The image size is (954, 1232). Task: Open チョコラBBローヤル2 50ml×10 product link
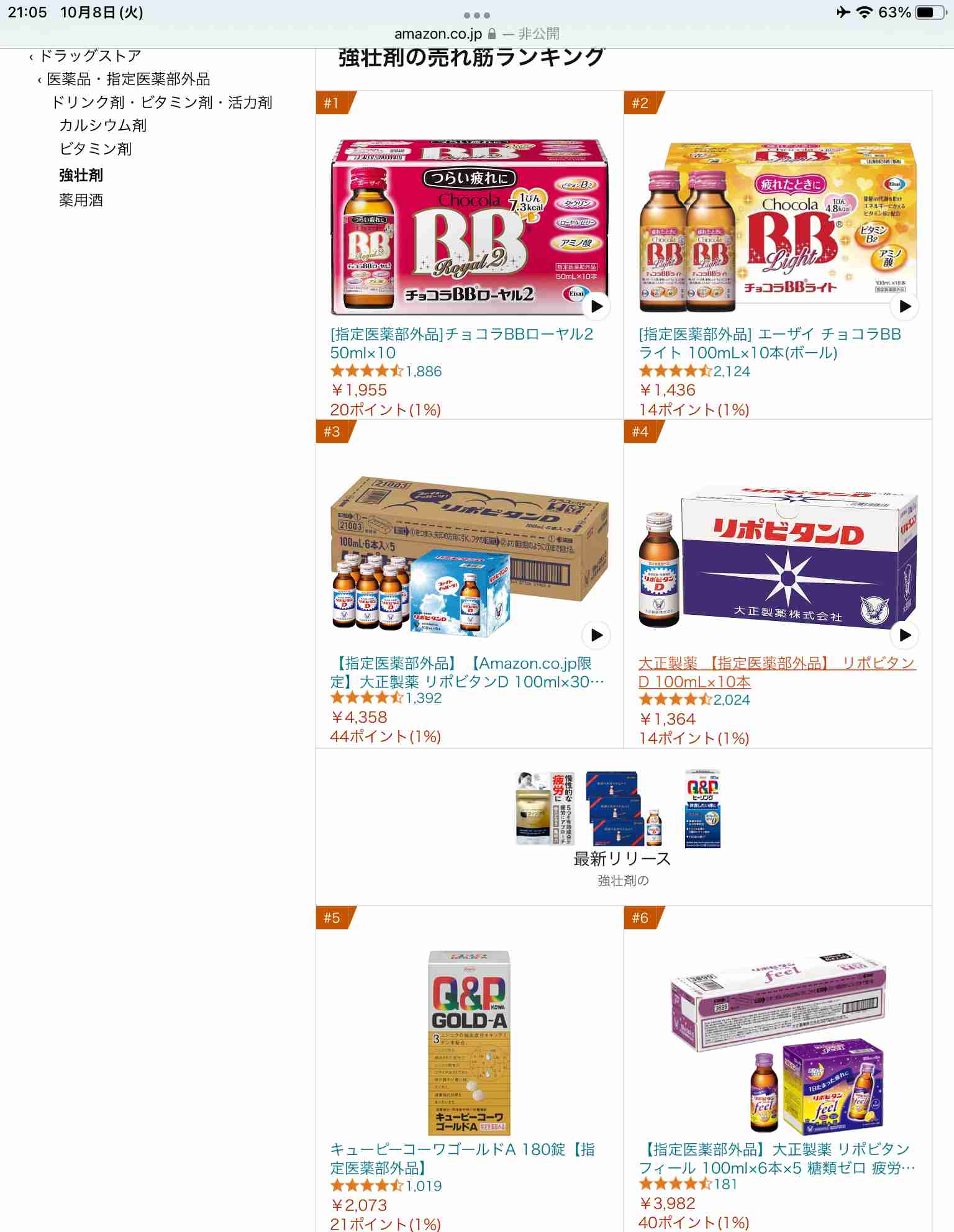[462, 343]
